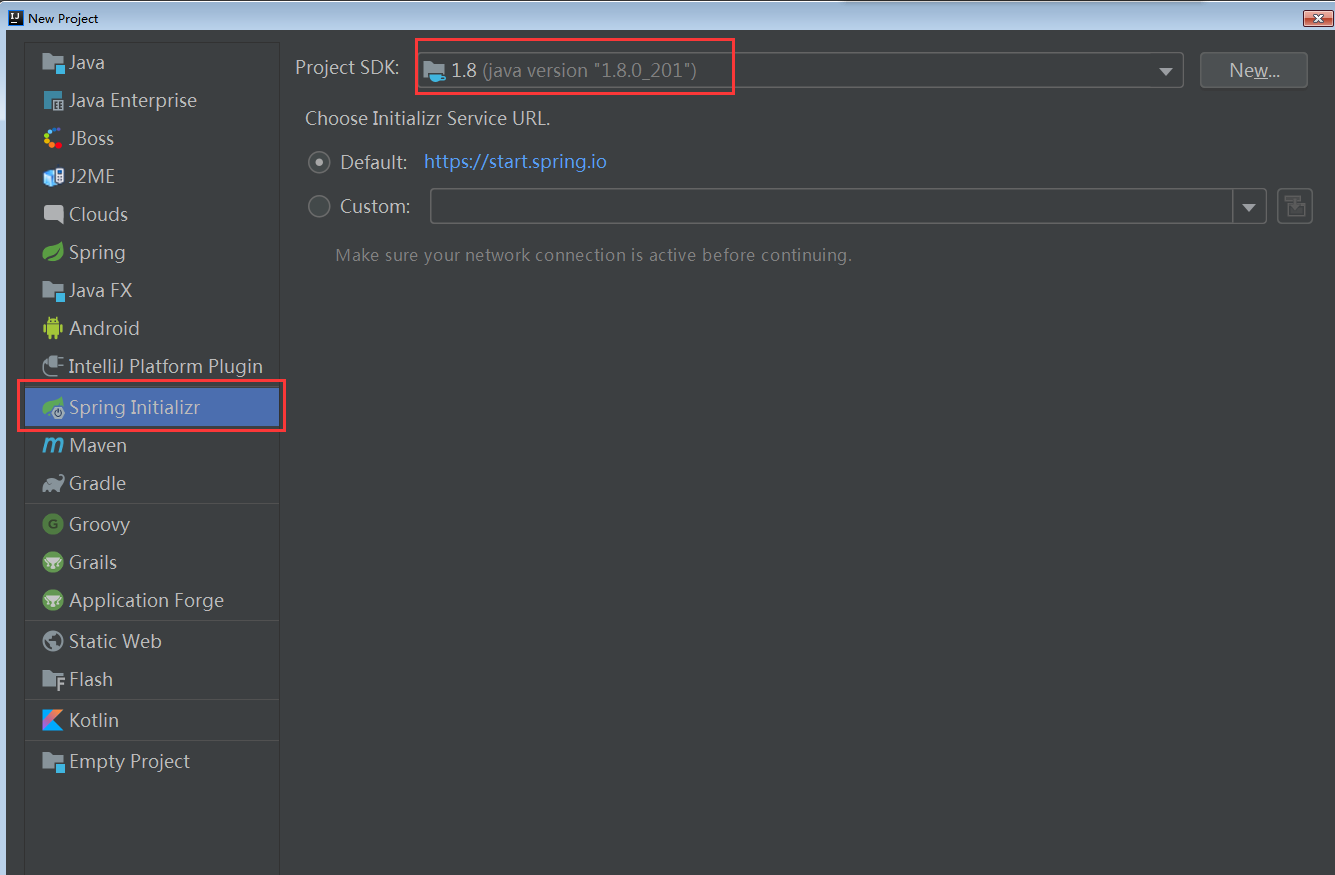The image size is (1335, 875).
Task: Click the New... SDK button
Action: (1254, 70)
